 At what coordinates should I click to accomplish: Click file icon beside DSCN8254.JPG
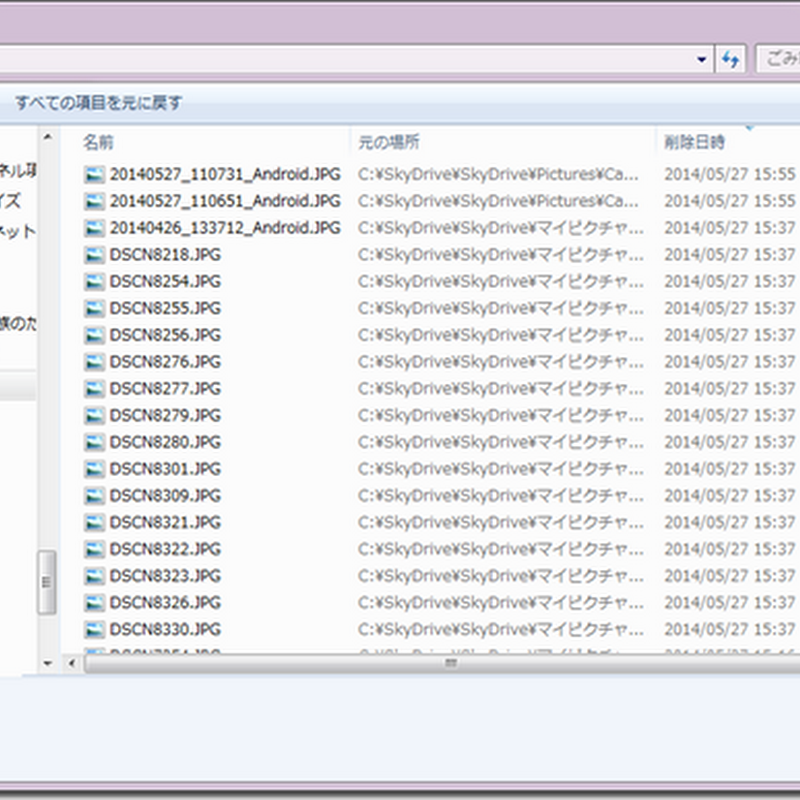(x=94, y=282)
